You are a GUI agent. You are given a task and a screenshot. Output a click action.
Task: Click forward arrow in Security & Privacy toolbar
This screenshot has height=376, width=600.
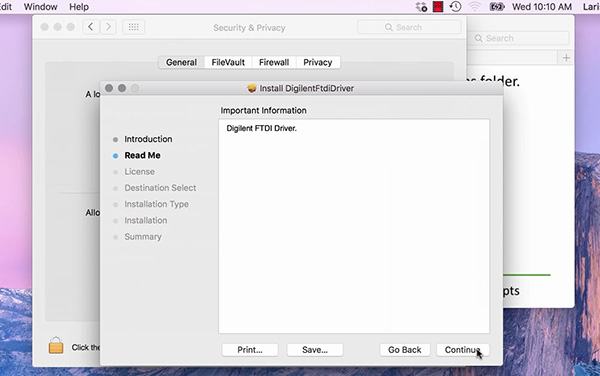tap(108, 27)
